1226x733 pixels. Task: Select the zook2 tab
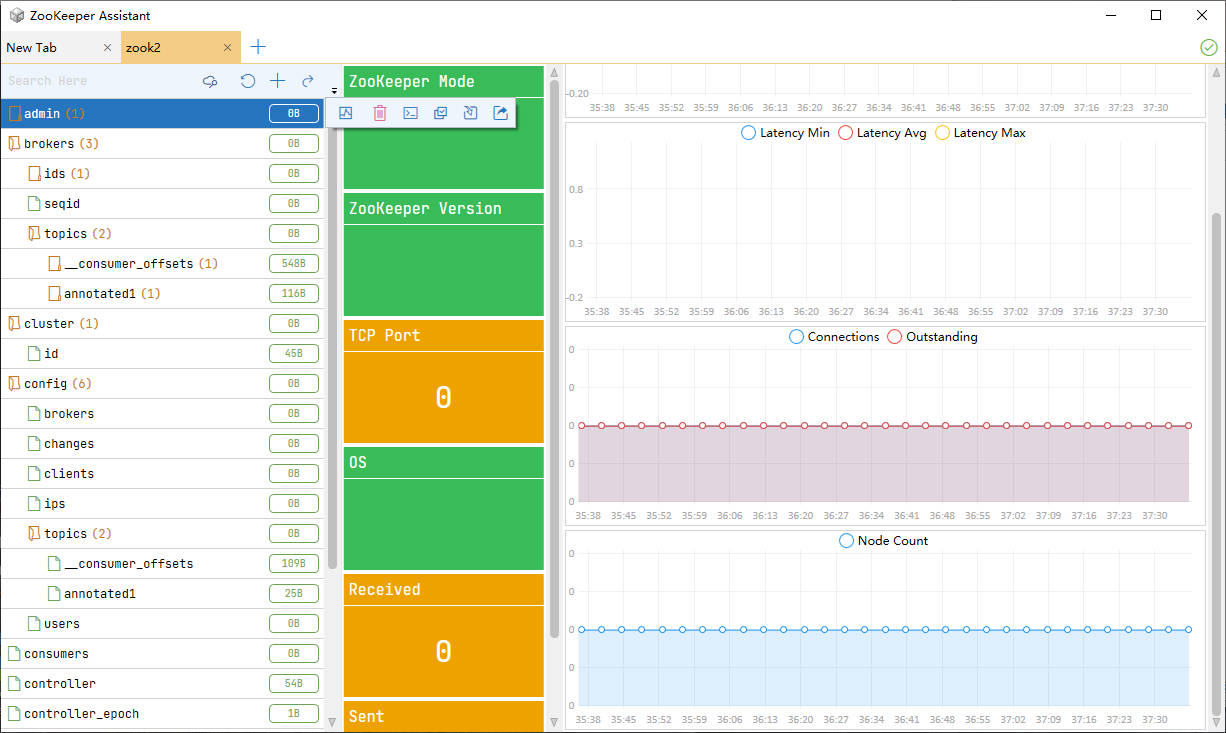pos(180,48)
